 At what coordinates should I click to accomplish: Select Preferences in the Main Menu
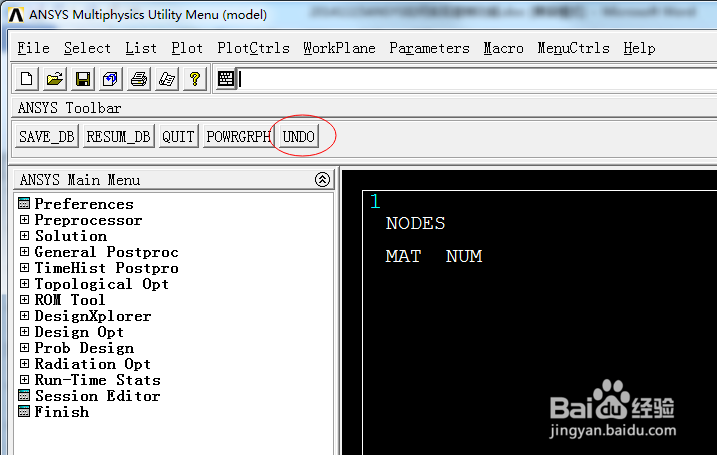point(84,204)
